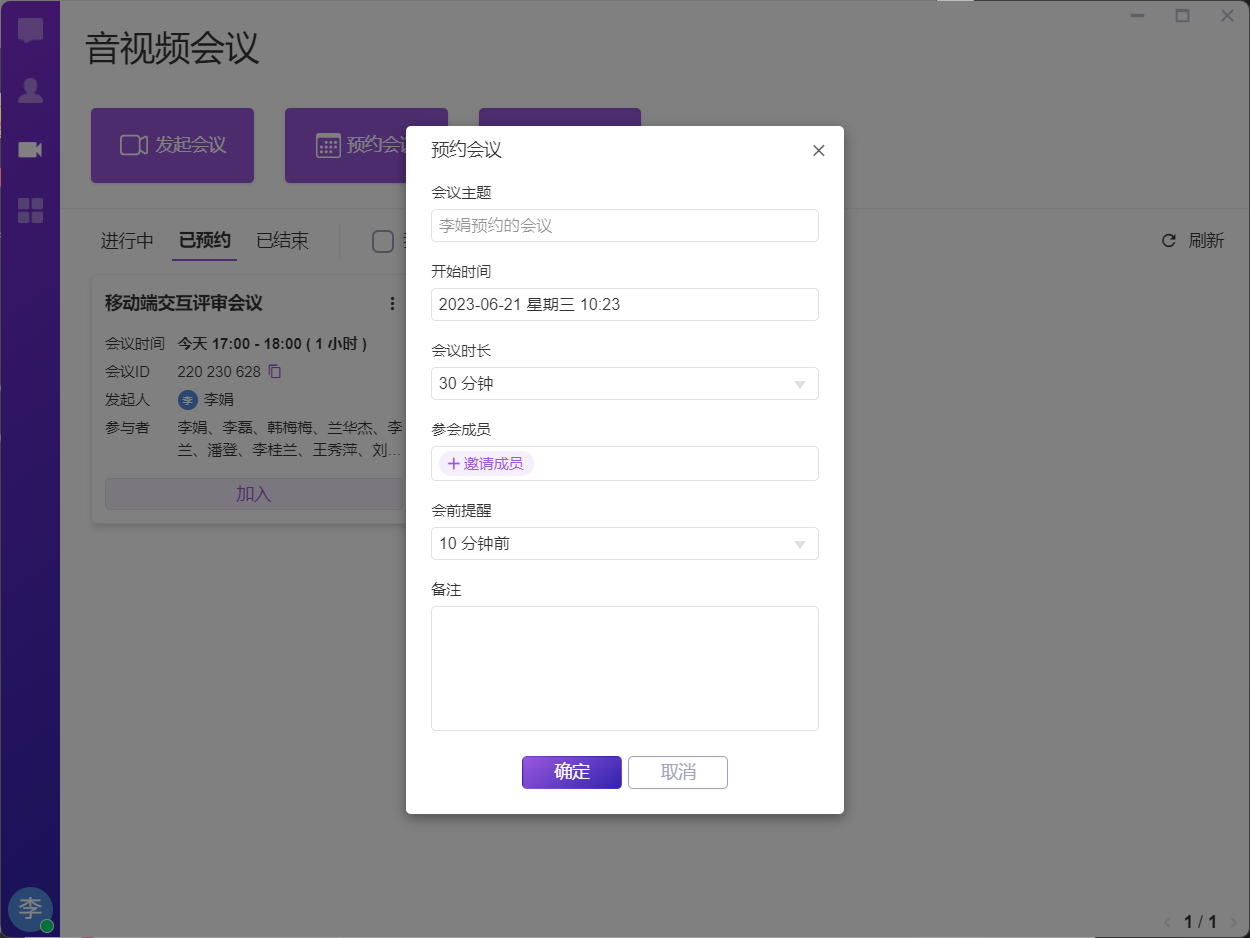Click into the 备注 notes text area
Viewport: 1250px width, 938px height.
(625, 668)
